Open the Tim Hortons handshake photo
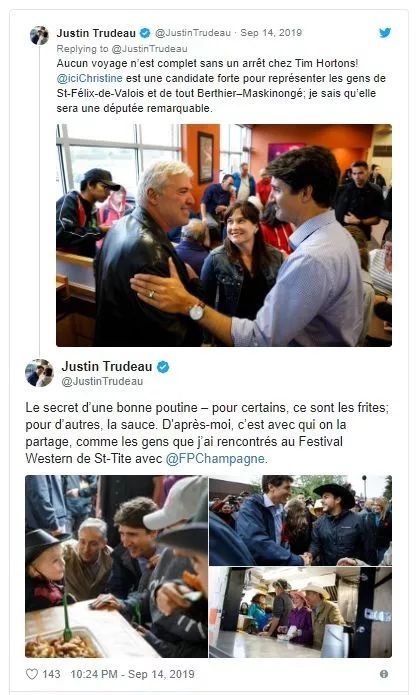Viewport: 416px width, 695px height. coord(224,235)
